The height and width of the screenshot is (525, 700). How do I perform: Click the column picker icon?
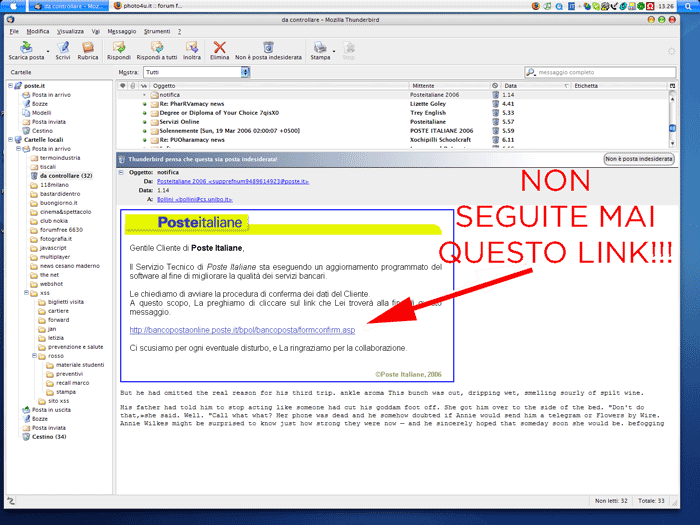(x=672, y=85)
